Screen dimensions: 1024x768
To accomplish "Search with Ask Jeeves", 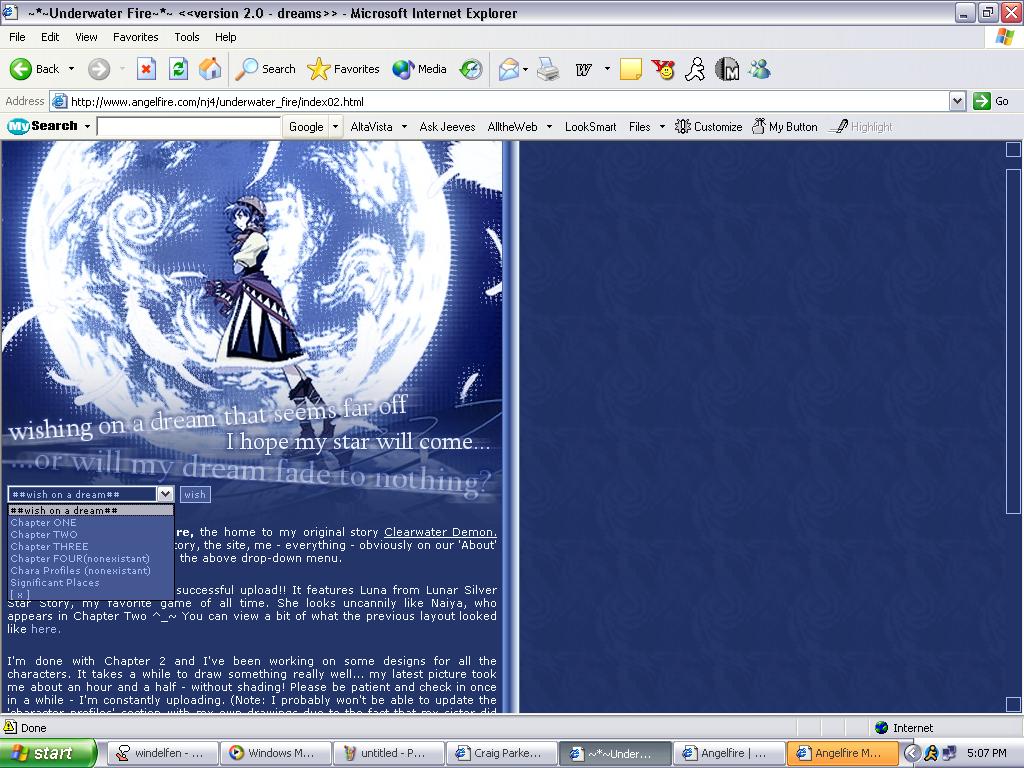I will (x=447, y=127).
